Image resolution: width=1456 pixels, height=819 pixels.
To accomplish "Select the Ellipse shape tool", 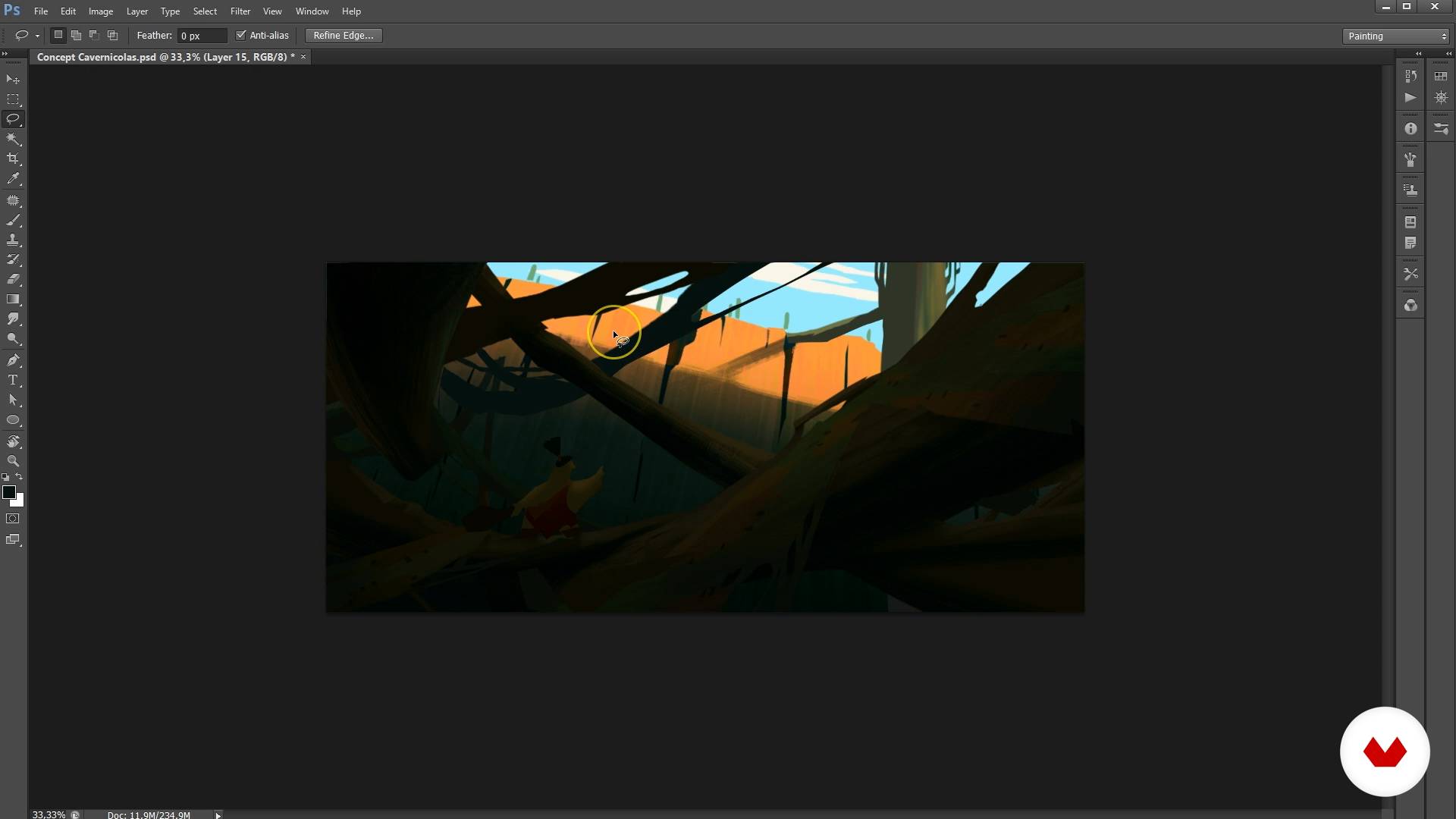I will [x=13, y=420].
